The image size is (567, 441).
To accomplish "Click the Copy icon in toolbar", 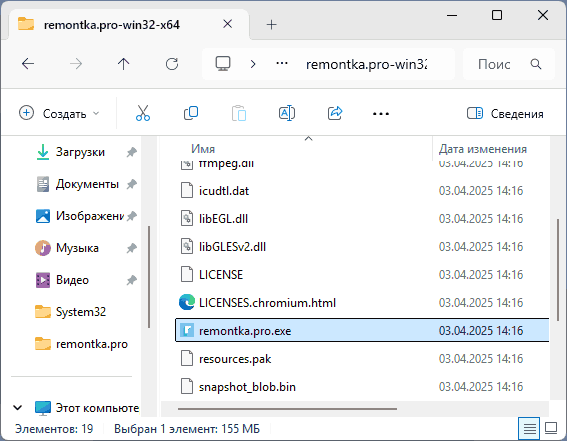I will point(191,113).
